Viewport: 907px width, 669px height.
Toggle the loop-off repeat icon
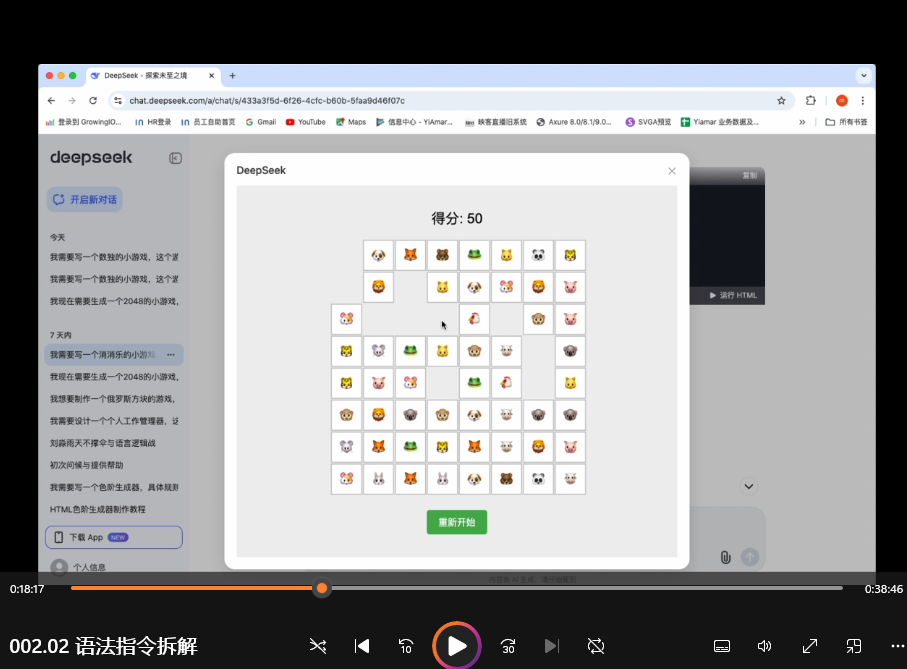(596, 646)
